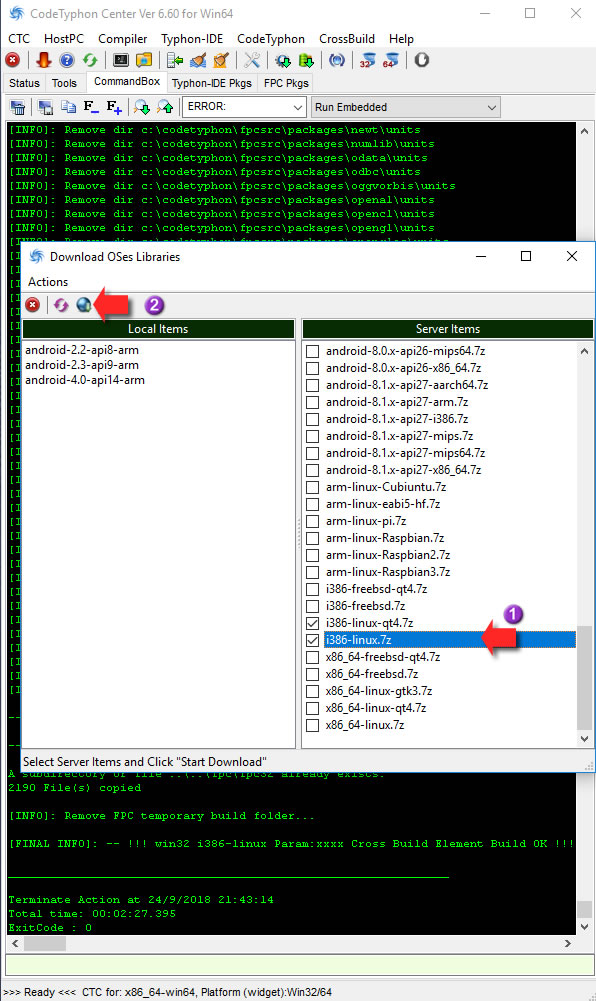The image size is (596, 1001).
Task: Open Actions menu in Download OSes Libraries
Action: coord(48,282)
